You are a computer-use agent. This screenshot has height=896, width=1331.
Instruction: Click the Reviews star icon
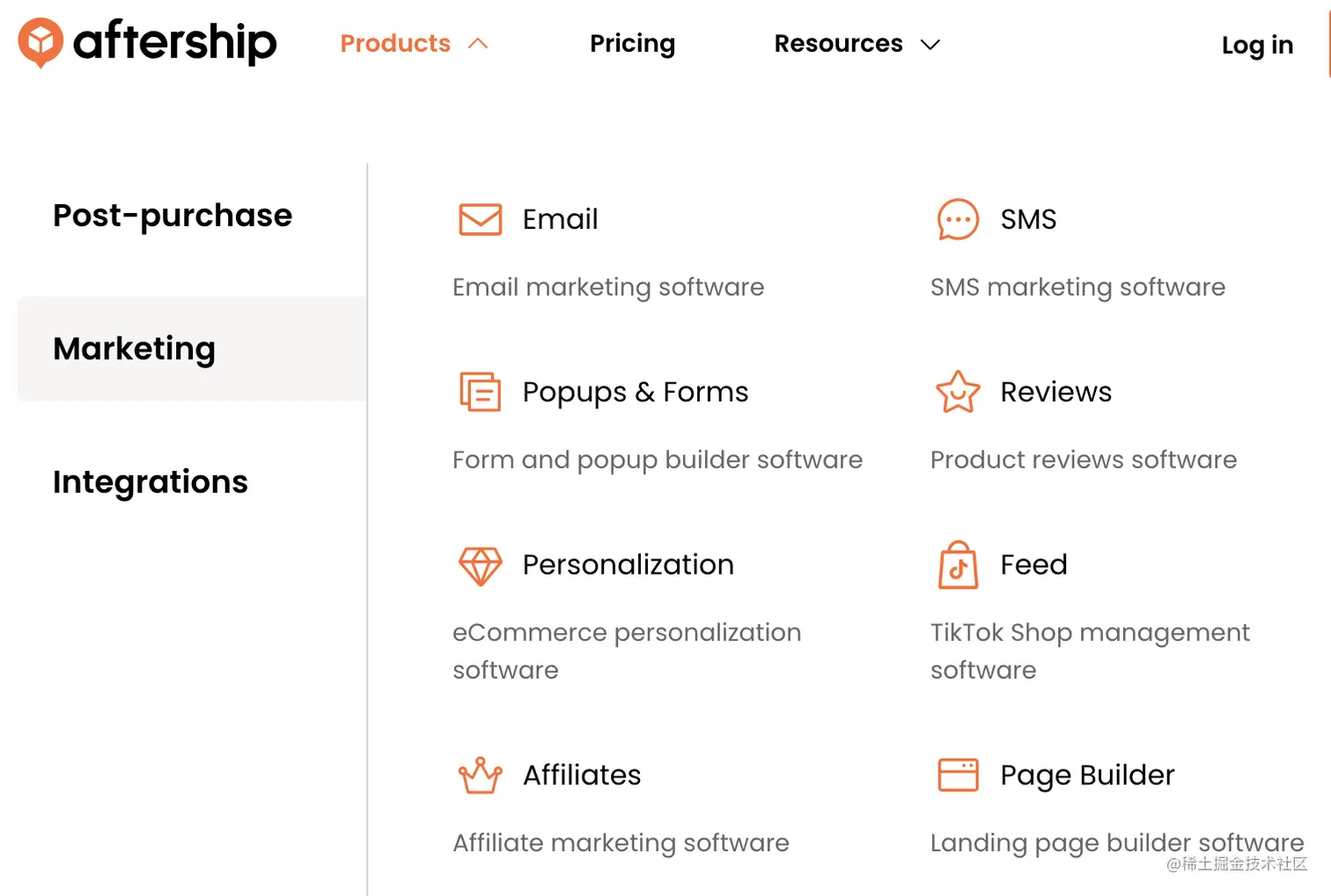pos(958,392)
